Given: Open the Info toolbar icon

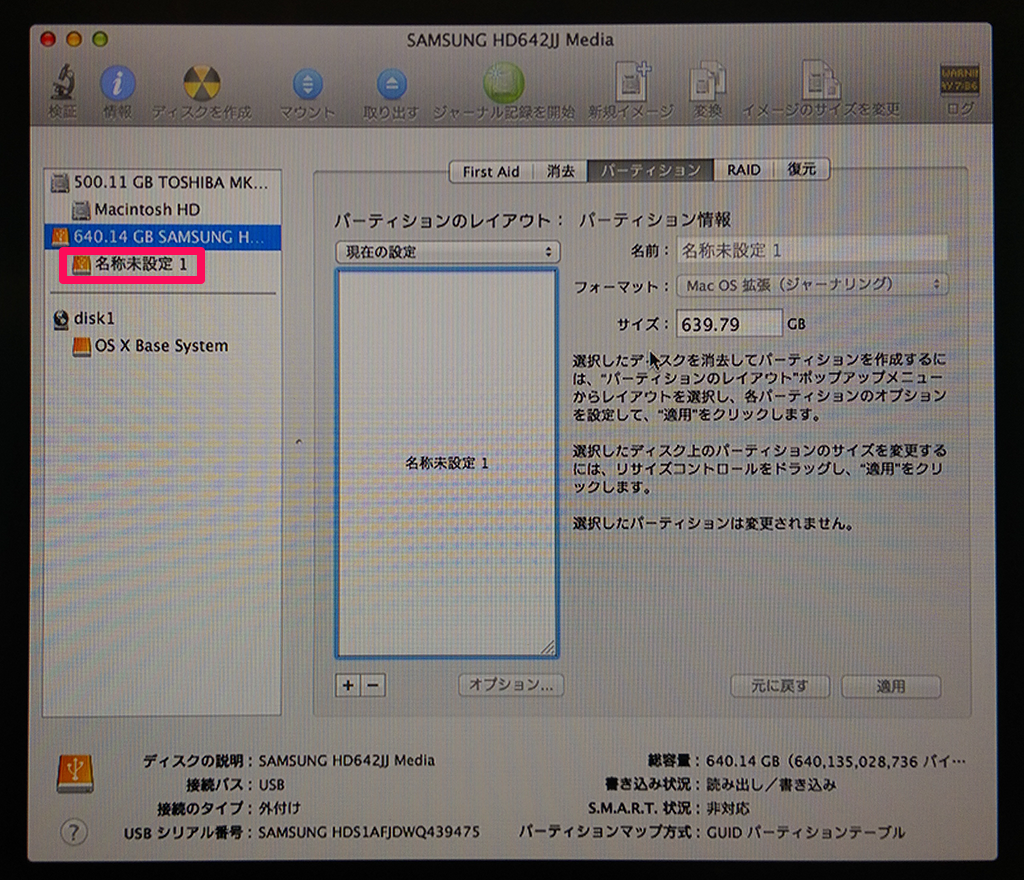Looking at the screenshot, I should click(117, 85).
